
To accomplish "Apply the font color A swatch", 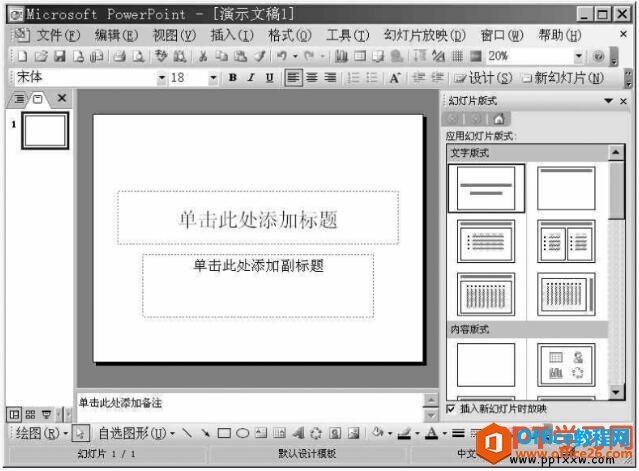I will [431, 433].
